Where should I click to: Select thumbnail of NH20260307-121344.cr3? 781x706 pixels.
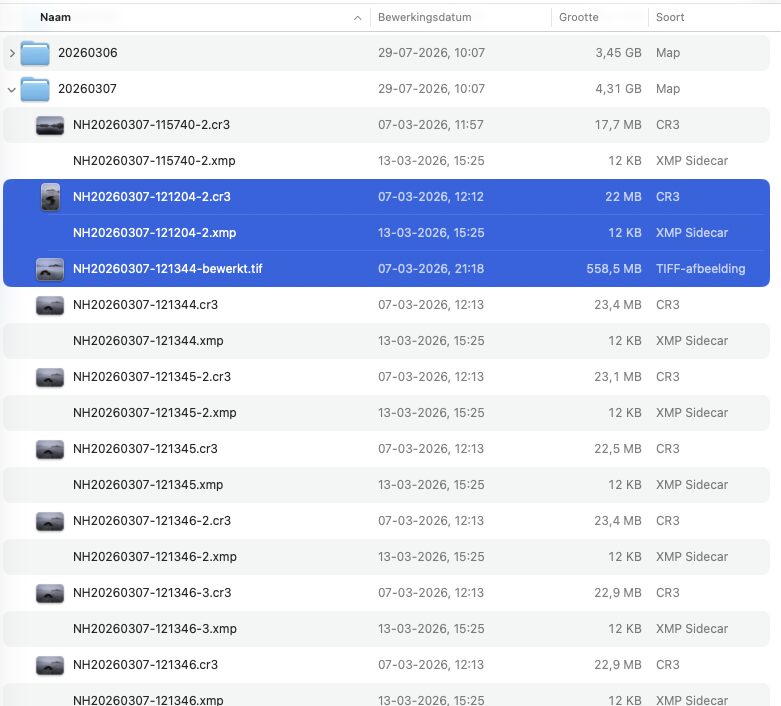point(50,305)
